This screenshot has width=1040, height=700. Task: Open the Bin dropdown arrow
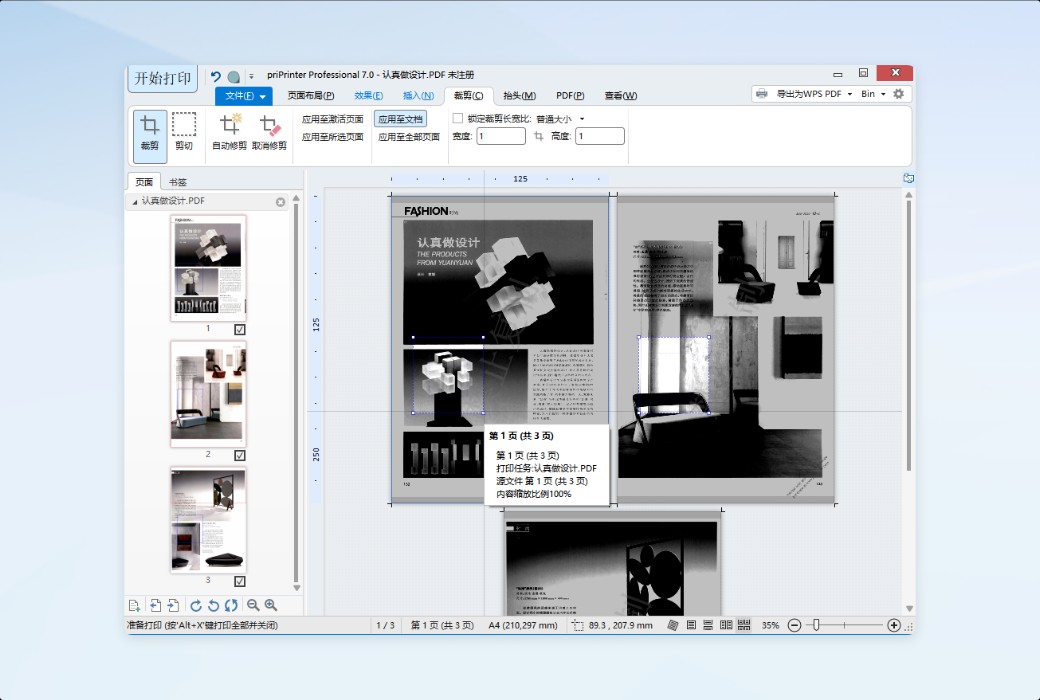coord(883,94)
